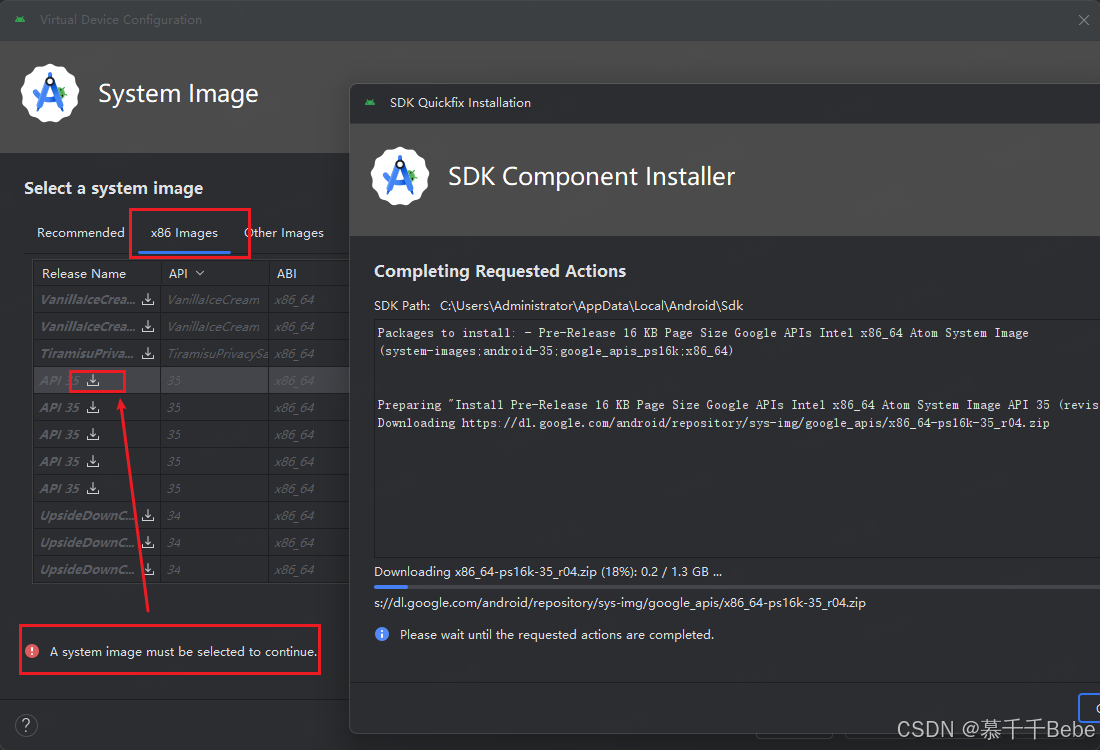
Task: Click 'Please wait until the requested actions' text
Action: pos(557,635)
